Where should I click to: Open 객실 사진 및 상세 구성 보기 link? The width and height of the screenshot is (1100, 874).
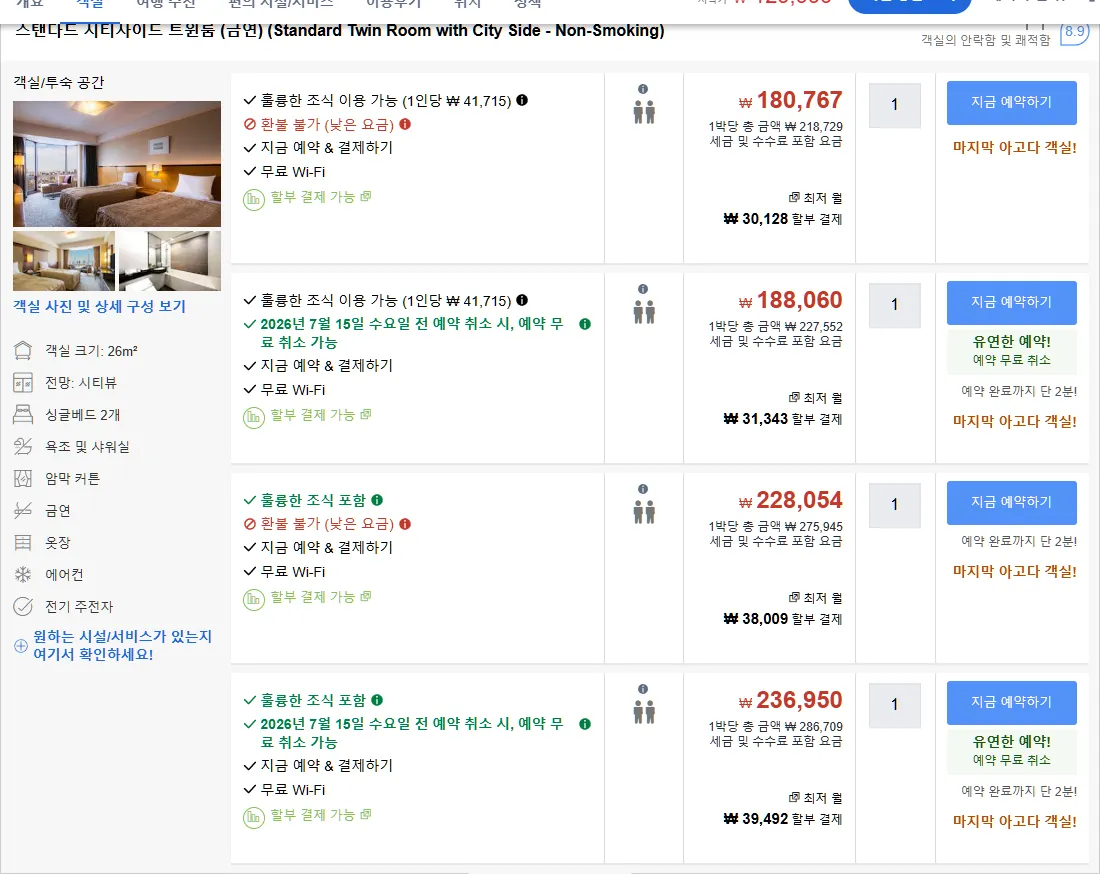[x=100, y=307]
